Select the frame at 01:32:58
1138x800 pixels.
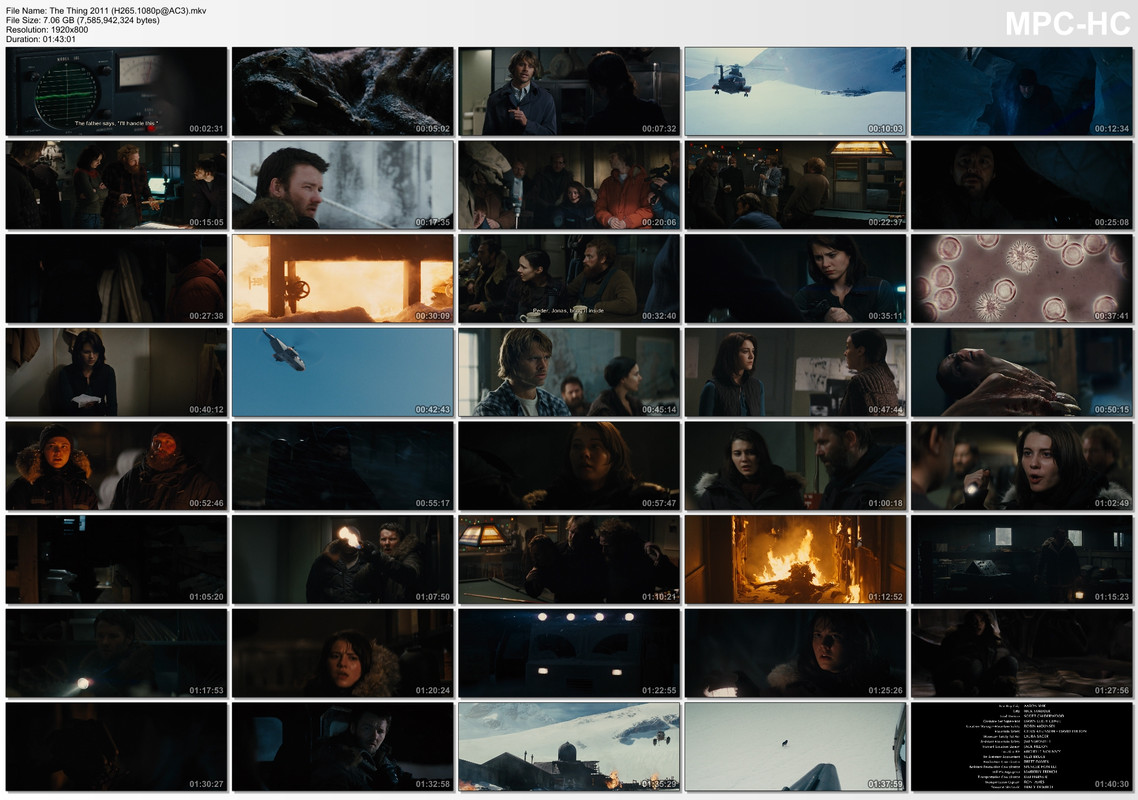point(343,747)
